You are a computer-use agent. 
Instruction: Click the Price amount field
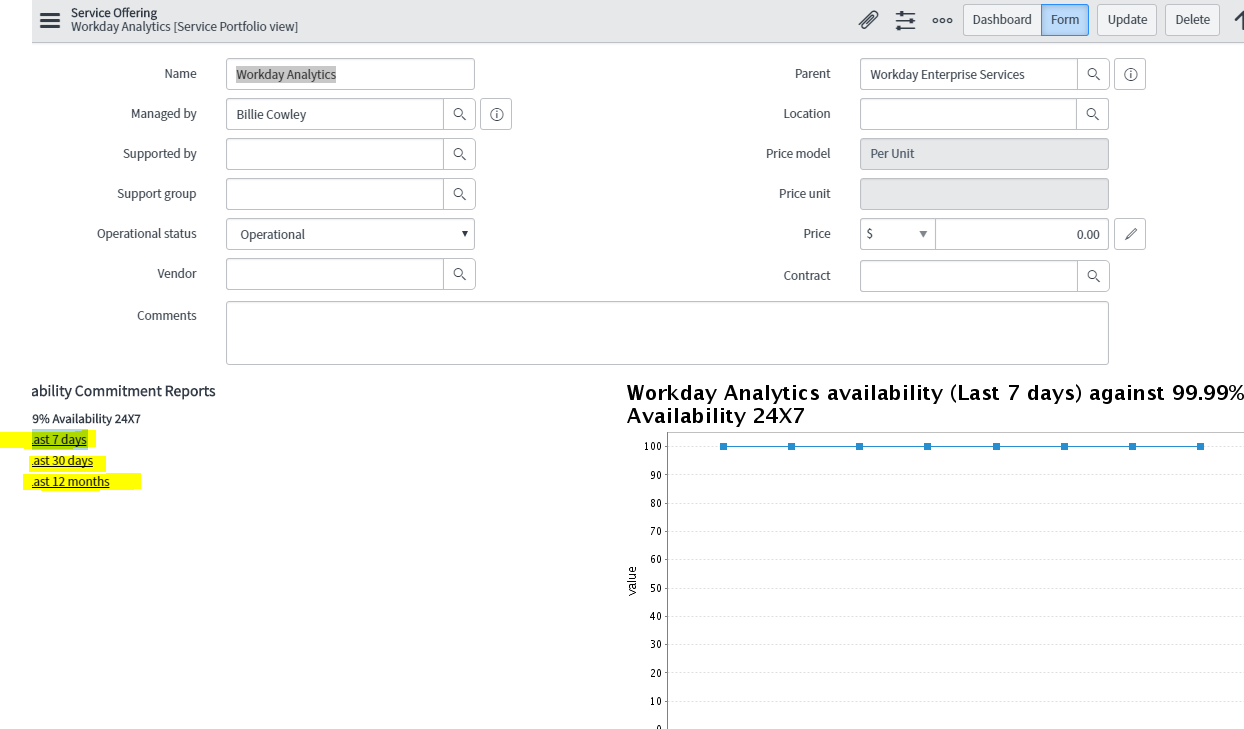click(1022, 234)
